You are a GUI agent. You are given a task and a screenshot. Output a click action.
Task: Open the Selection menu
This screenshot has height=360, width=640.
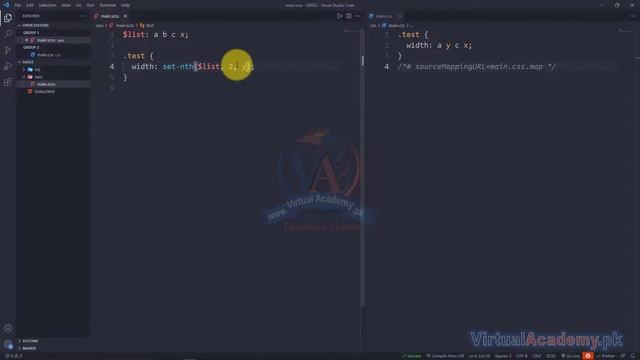point(47,5)
